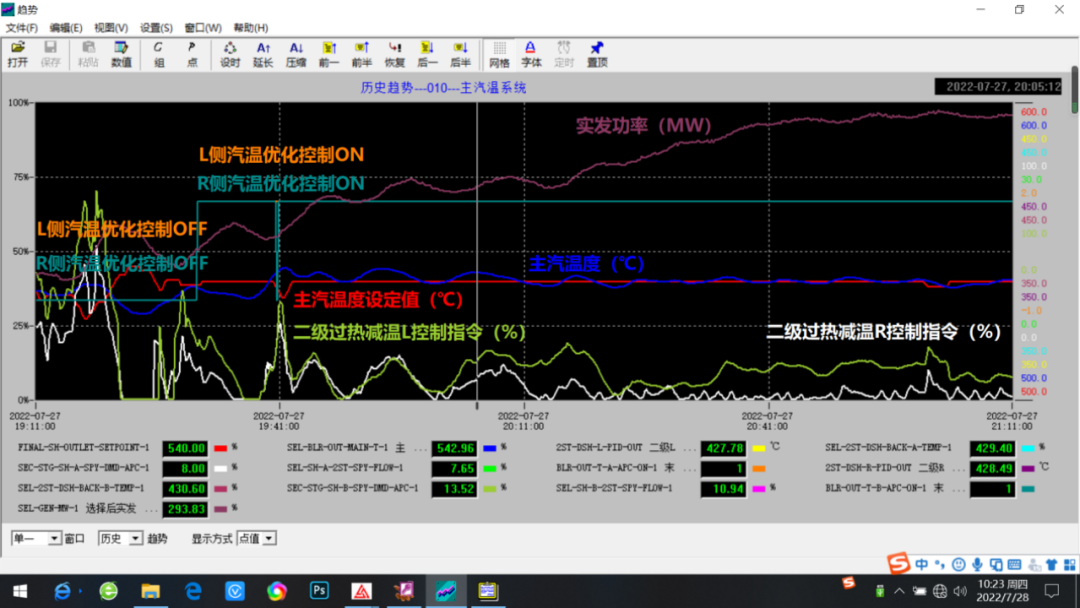Click the 前一 (Previous page) icon
1080x608 pixels.
pos(329,54)
